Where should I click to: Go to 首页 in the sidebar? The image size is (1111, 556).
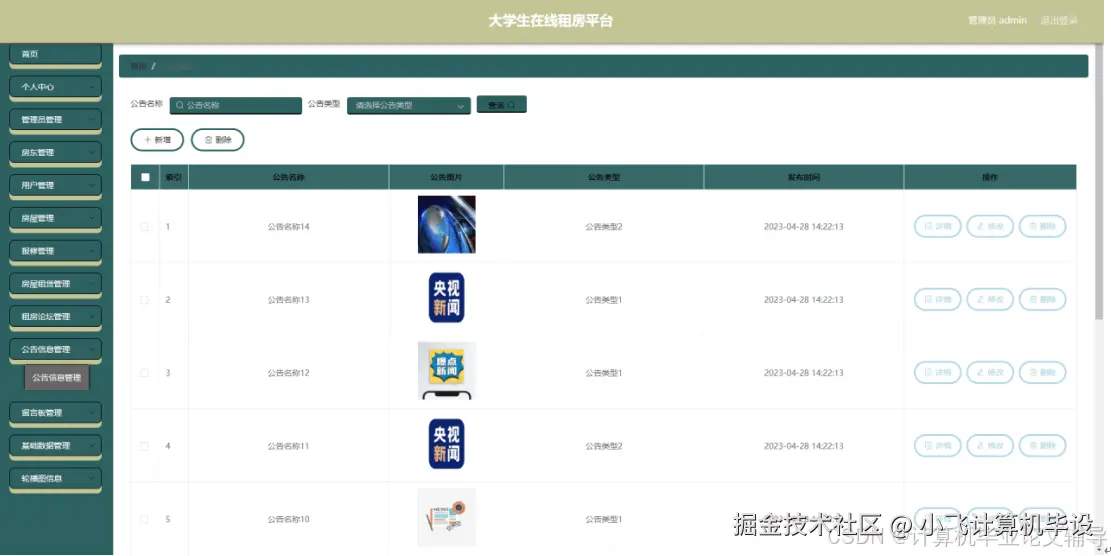point(55,55)
